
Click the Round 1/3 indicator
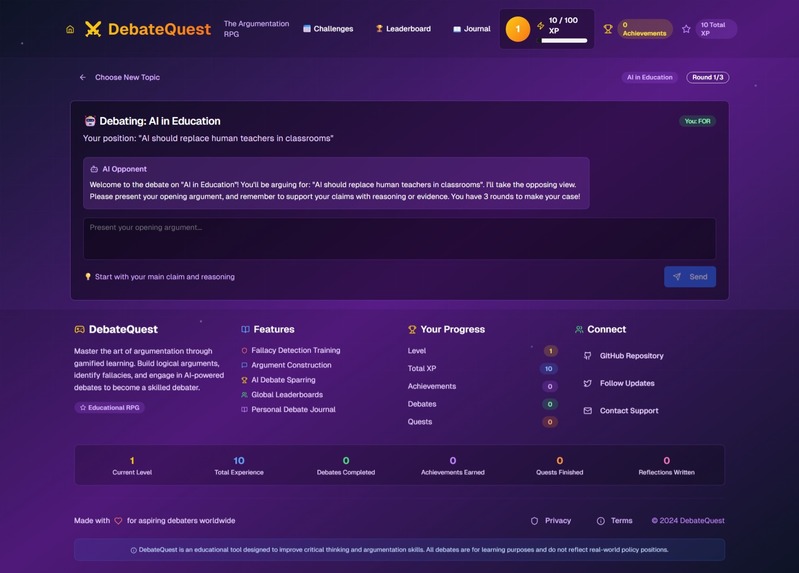coord(707,77)
